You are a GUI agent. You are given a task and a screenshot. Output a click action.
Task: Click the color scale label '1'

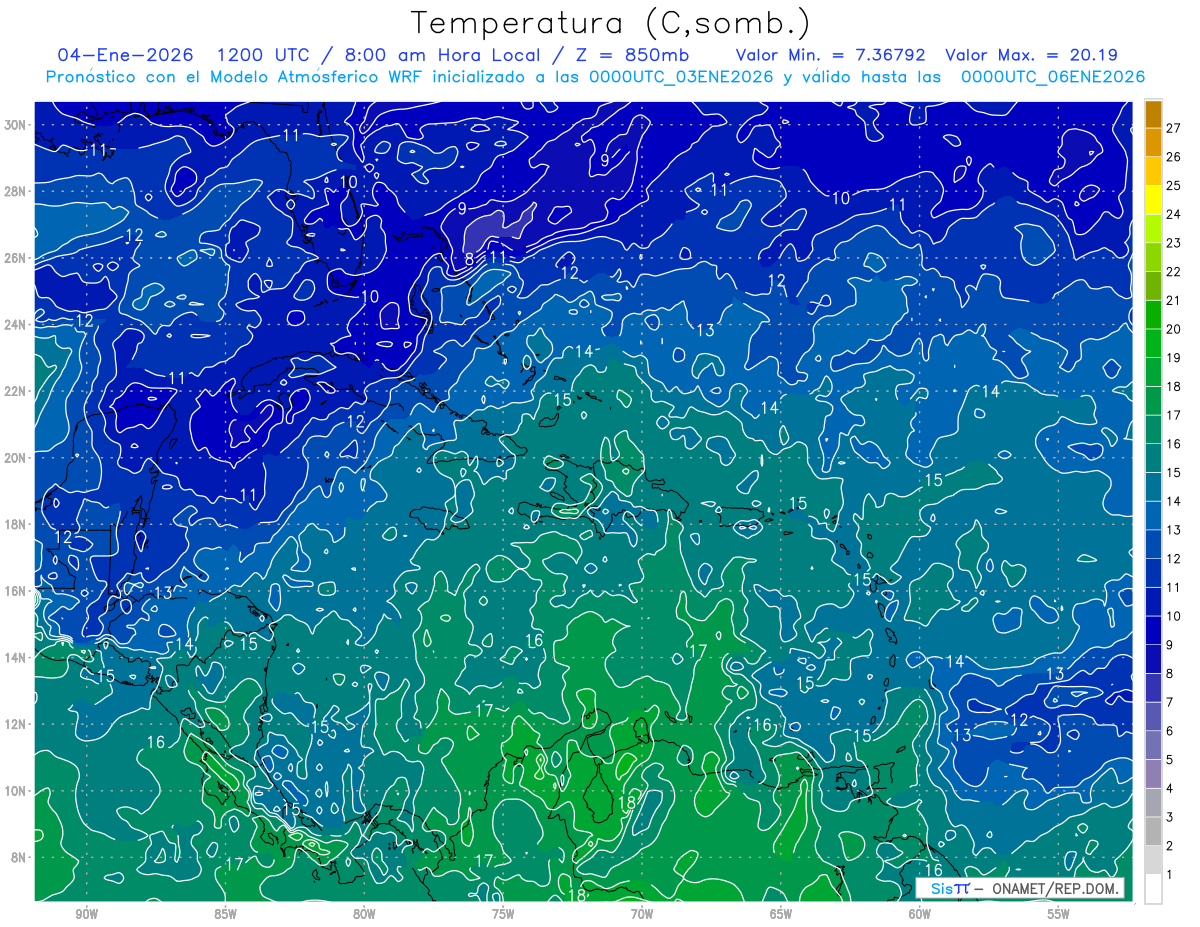[1169, 875]
